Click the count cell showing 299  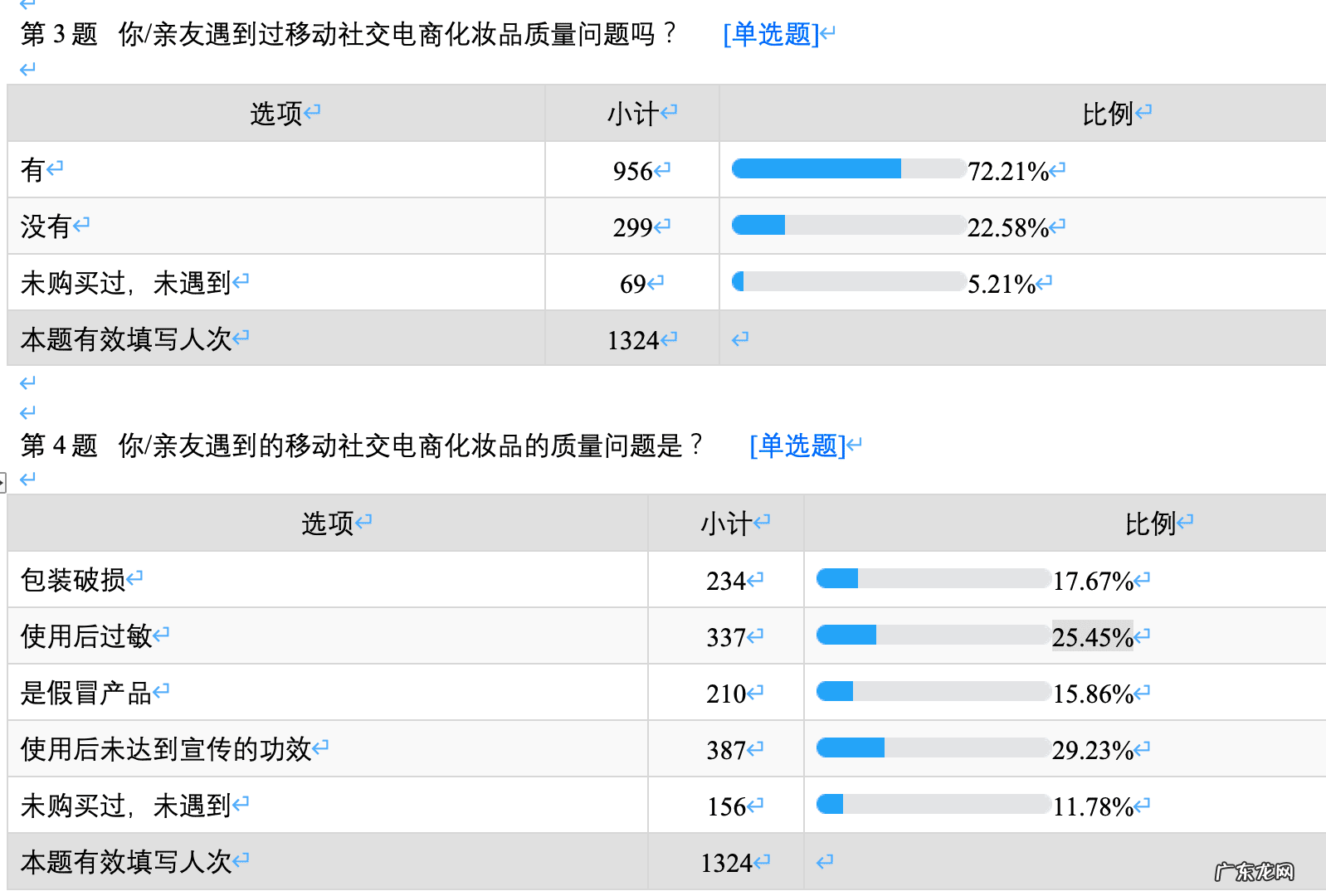pyautogui.click(x=632, y=227)
